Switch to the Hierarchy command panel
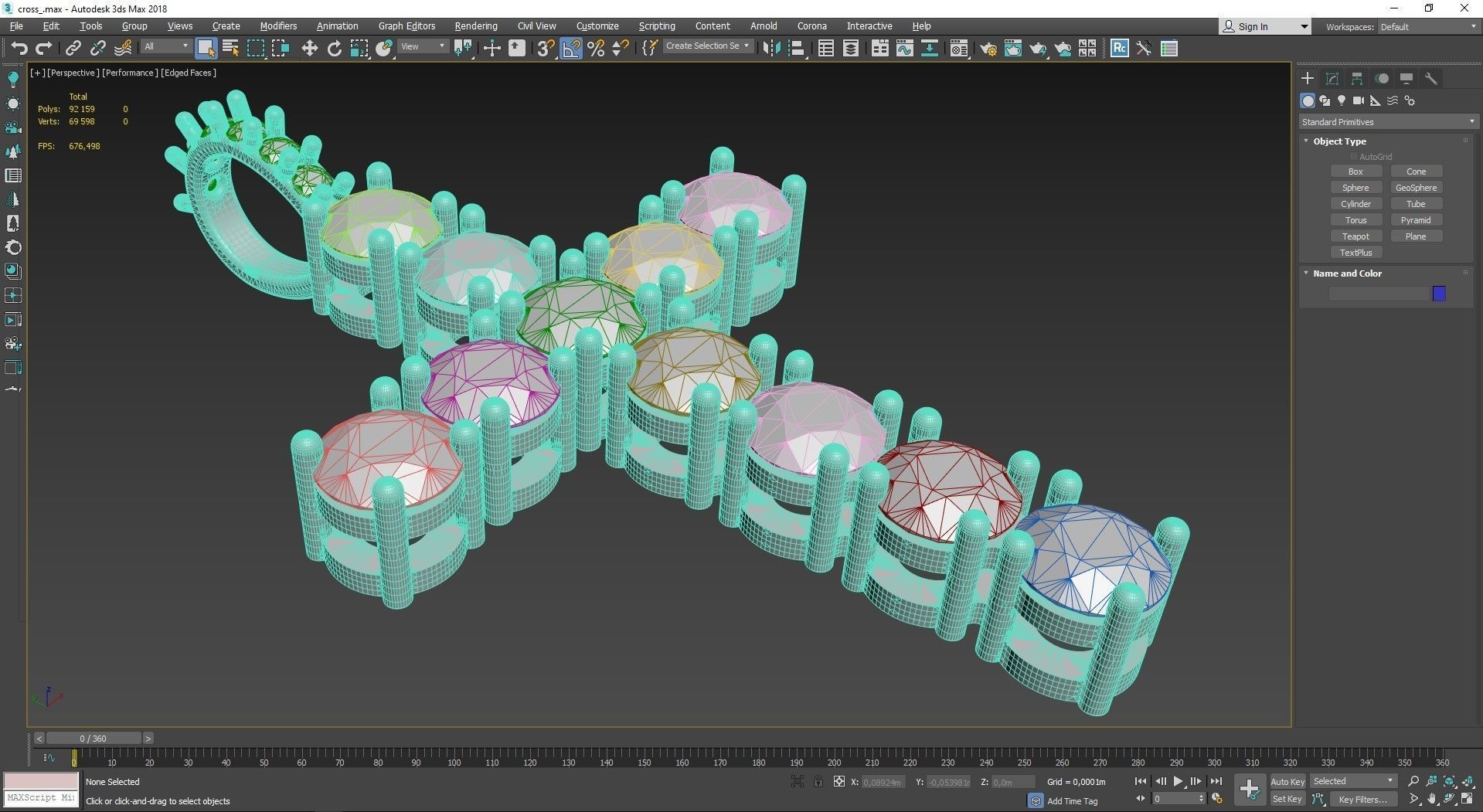Viewport: 1483px width, 812px height. tap(1357, 79)
